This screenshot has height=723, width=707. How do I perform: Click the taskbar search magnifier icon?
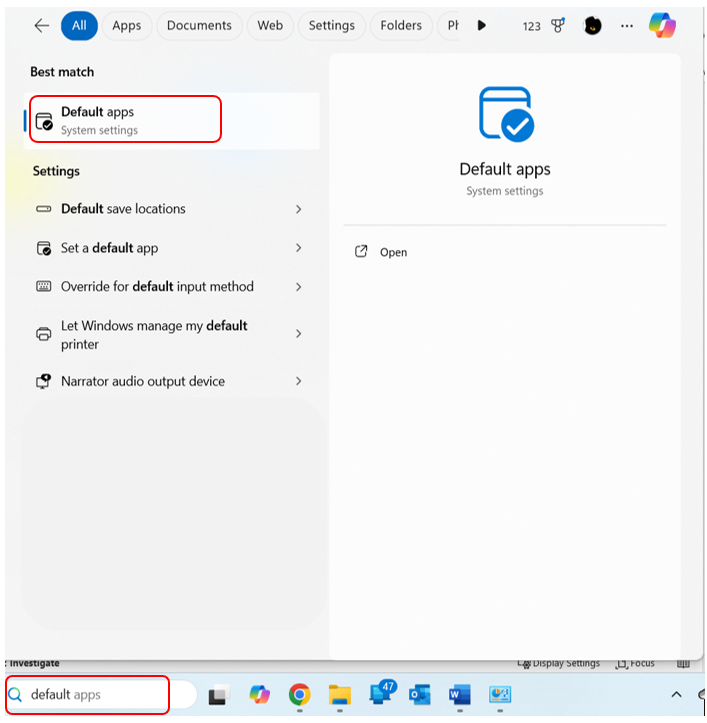pos(15,694)
